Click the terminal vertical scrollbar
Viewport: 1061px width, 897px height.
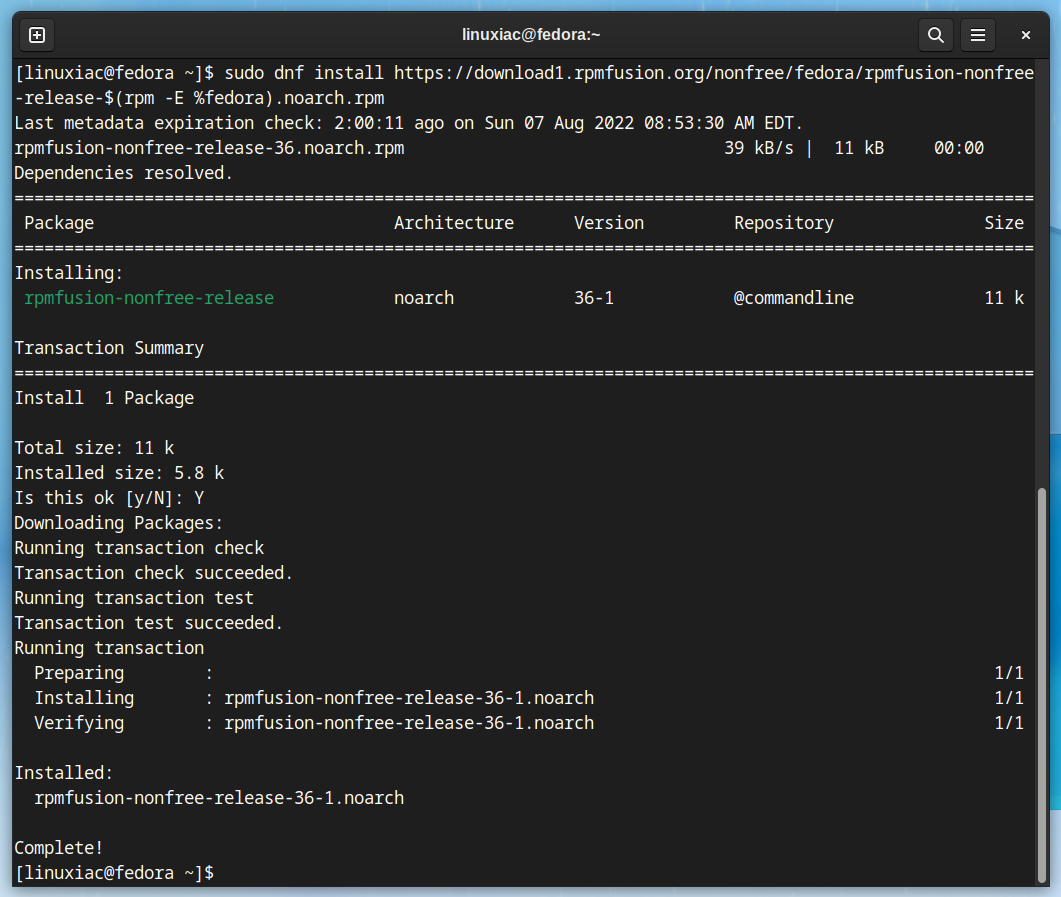tap(1042, 683)
